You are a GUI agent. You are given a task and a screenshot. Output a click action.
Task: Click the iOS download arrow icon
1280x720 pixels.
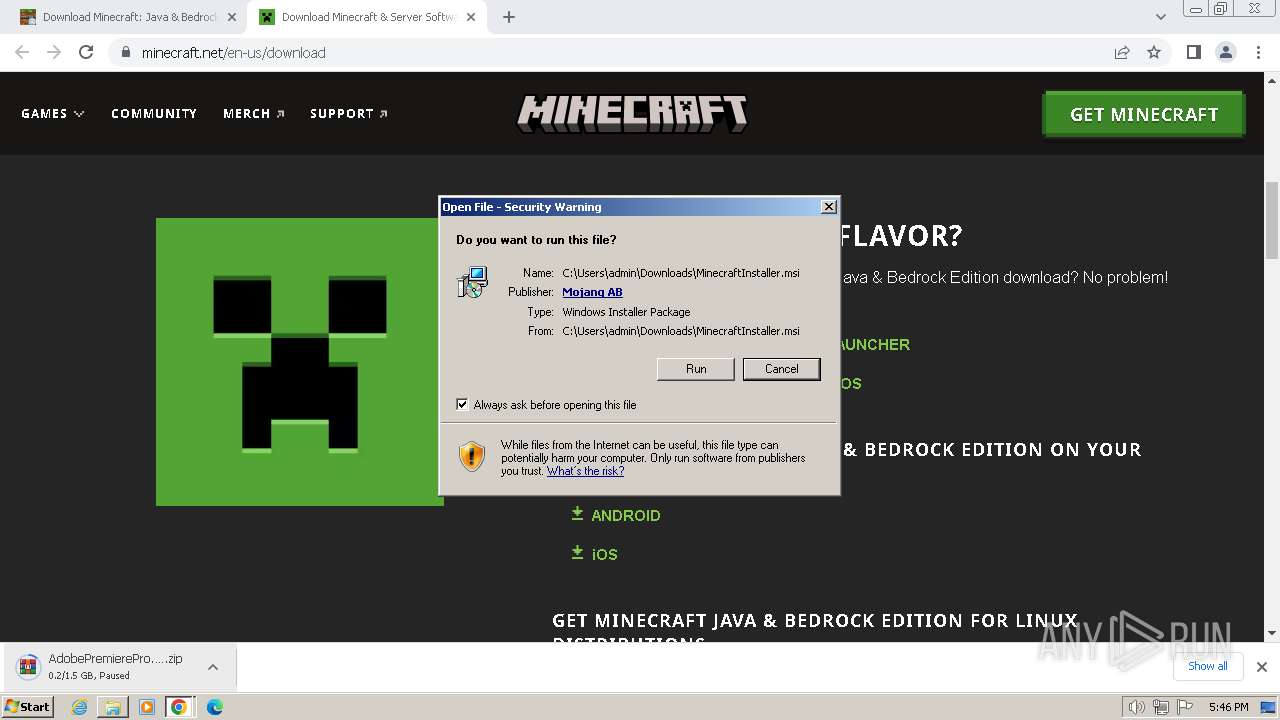(x=577, y=553)
